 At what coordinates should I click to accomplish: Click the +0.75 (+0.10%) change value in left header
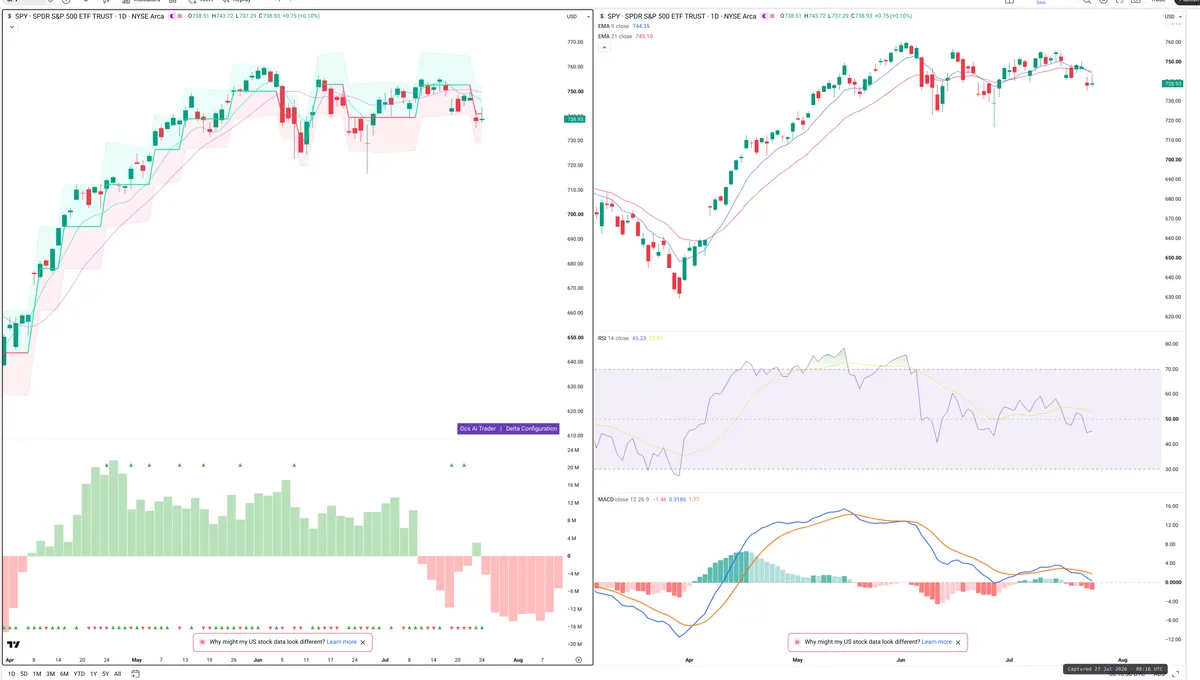click(x=300, y=16)
